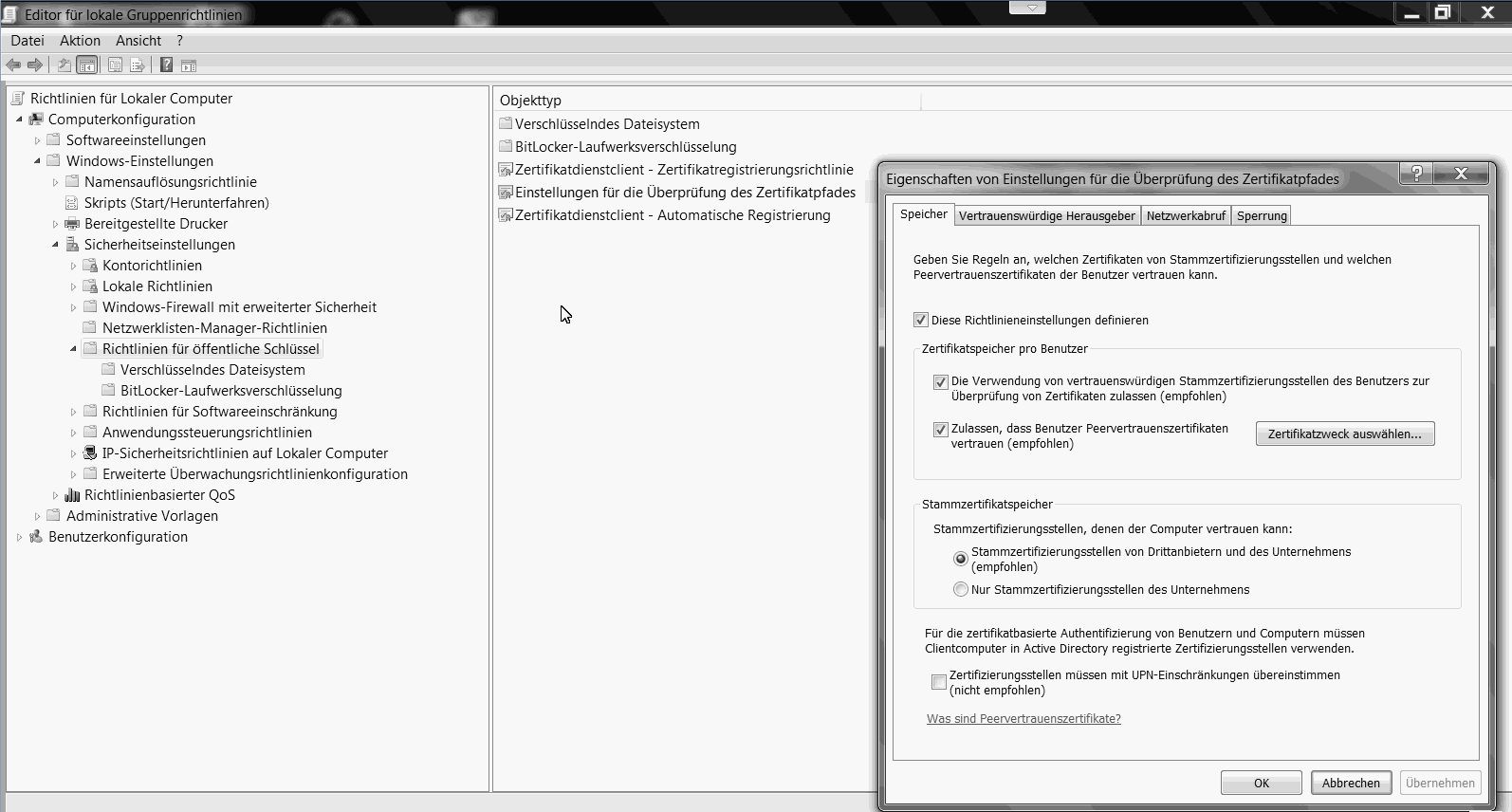Screen dimensions: 1512x812
Task: Toggle the show/hide console tree toolbar icon
Action: (x=86, y=65)
